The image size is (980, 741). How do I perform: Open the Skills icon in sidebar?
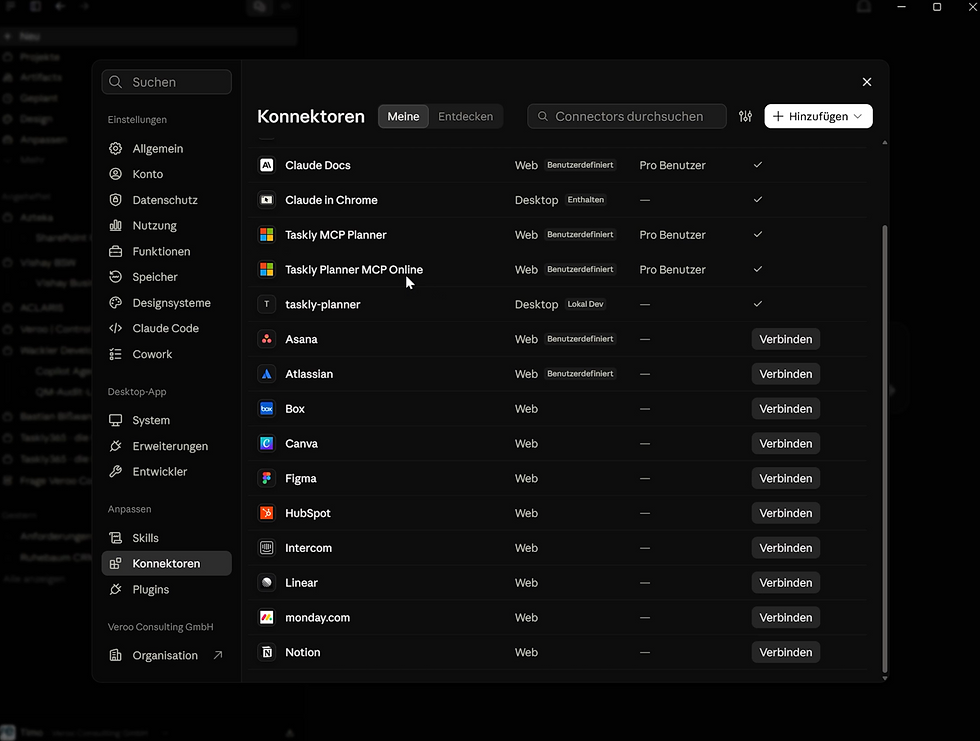pyautogui.click(x=116, y=538)
